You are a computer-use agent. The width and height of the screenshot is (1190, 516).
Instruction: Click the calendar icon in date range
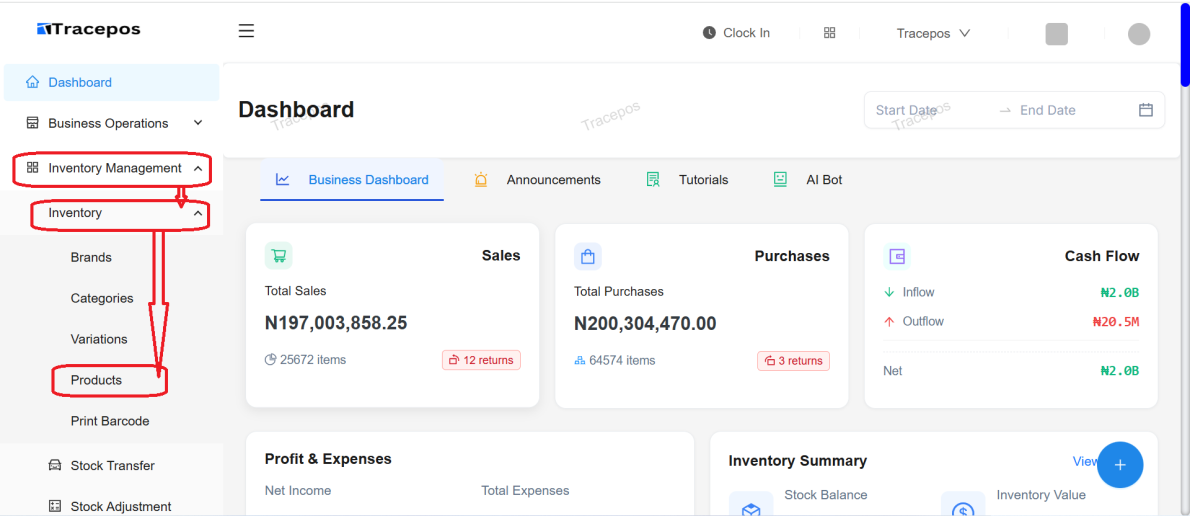(1146, 110)
